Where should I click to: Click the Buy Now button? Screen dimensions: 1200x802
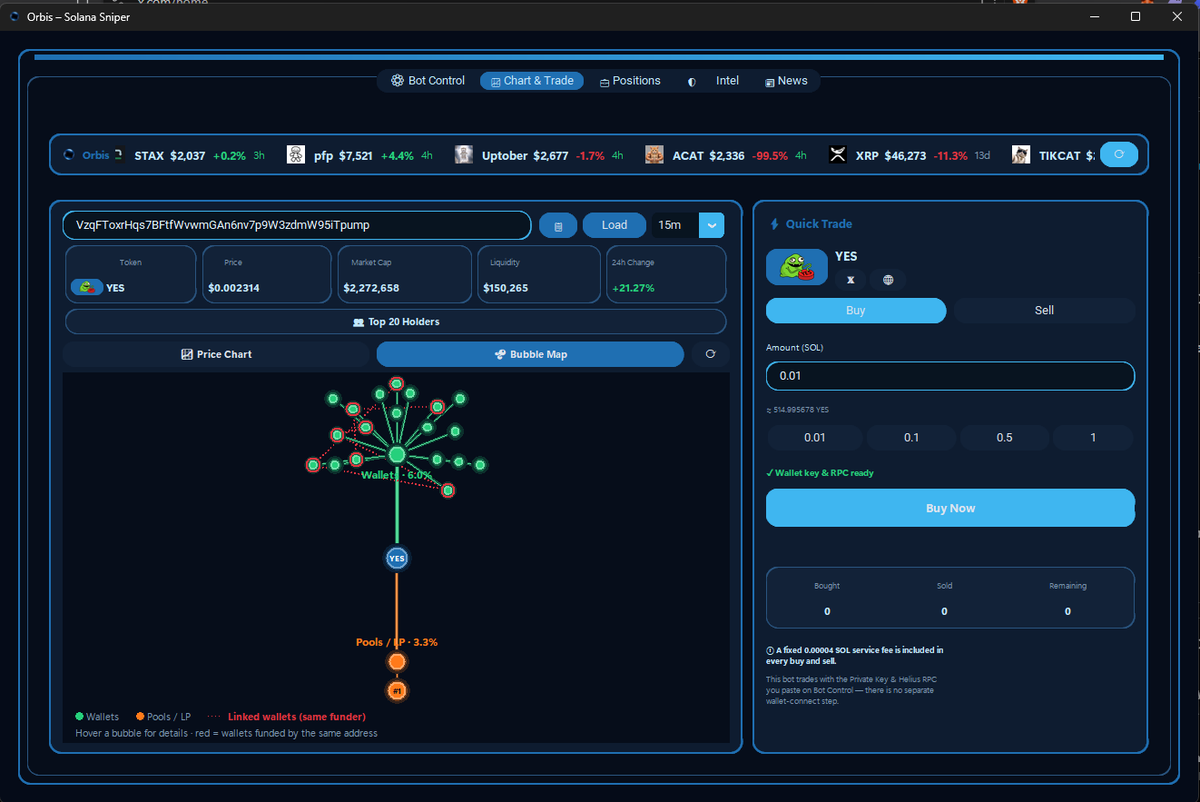click(950, 508)
